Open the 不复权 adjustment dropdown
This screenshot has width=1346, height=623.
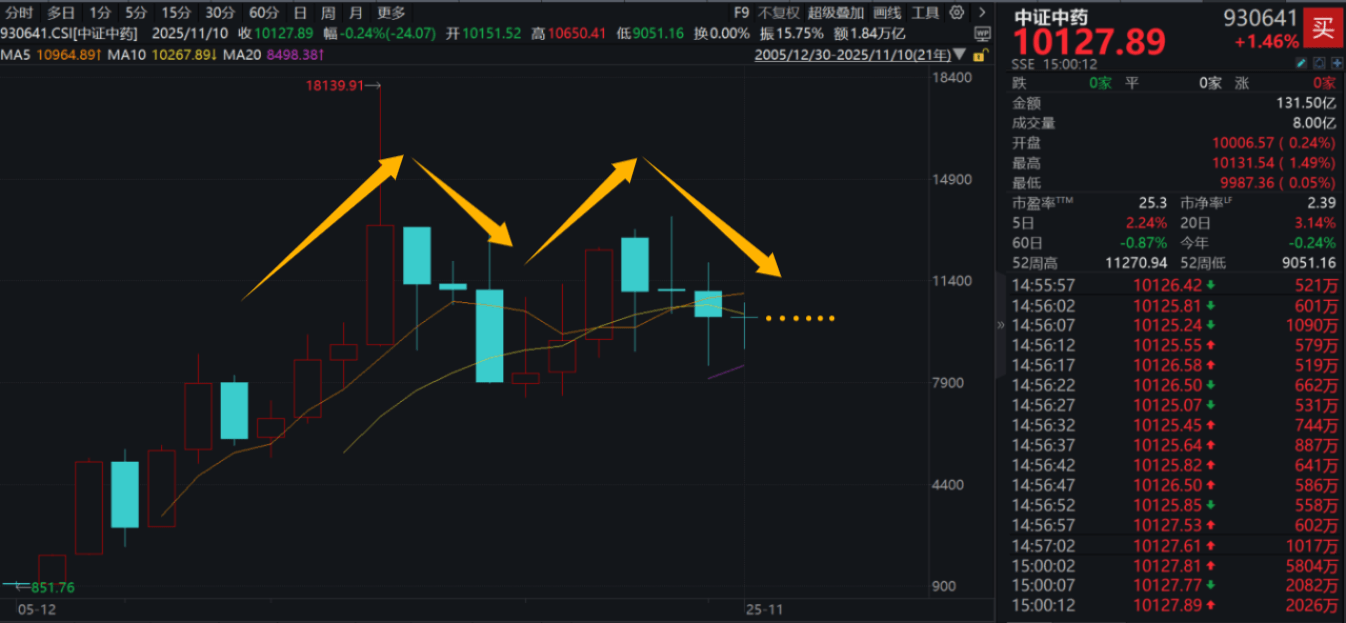click(779, 13)
